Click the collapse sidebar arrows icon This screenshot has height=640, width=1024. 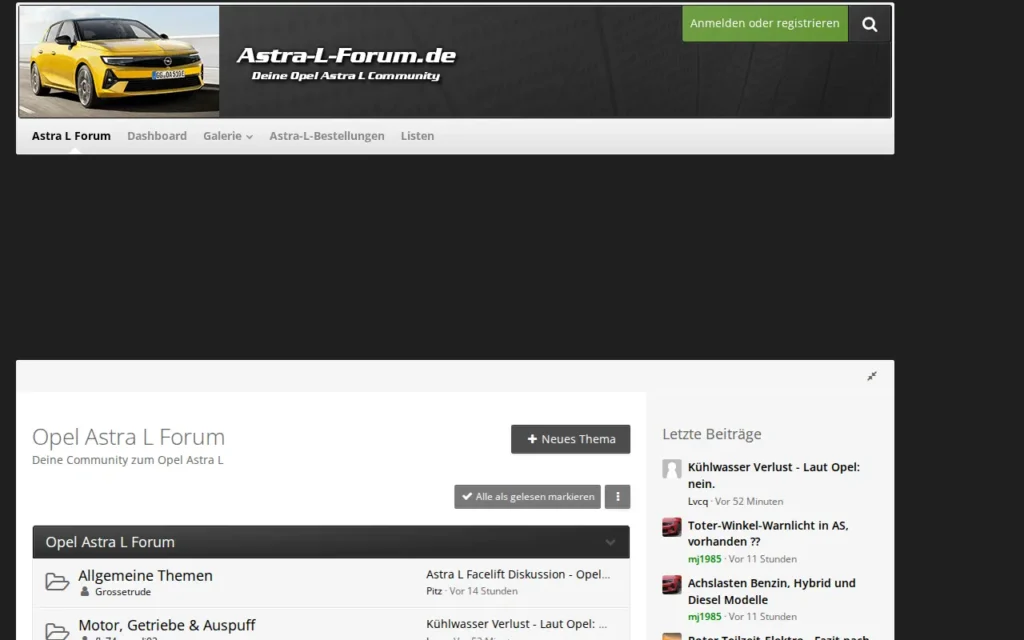[872, 376]
